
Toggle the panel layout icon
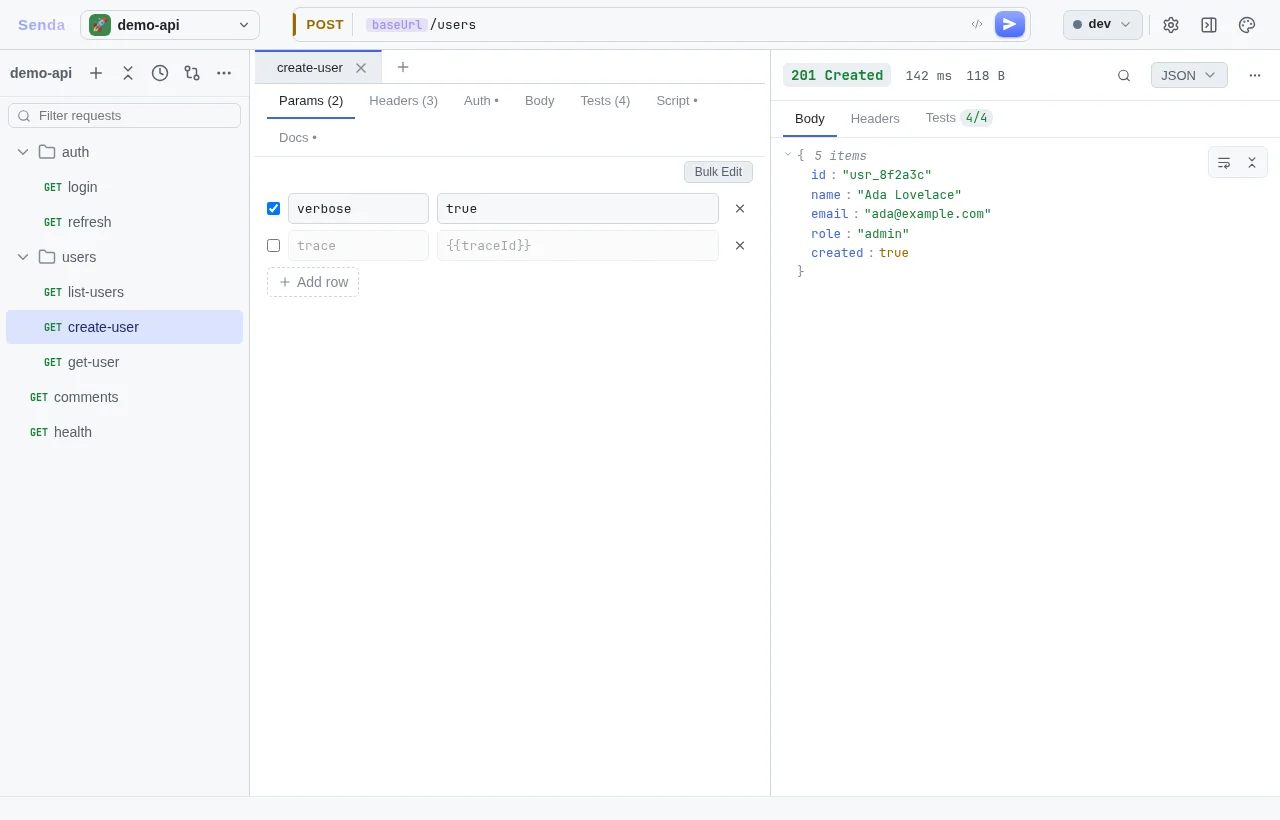click(x=1209, y=25)
